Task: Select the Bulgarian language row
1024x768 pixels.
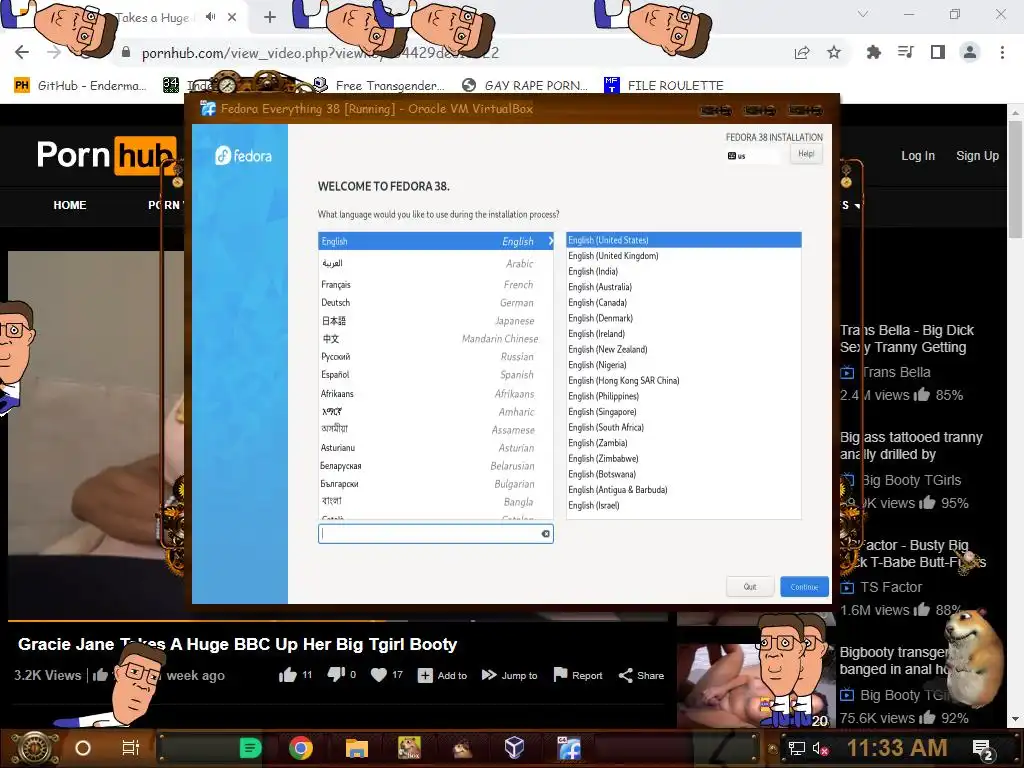Action: (436, 484)
